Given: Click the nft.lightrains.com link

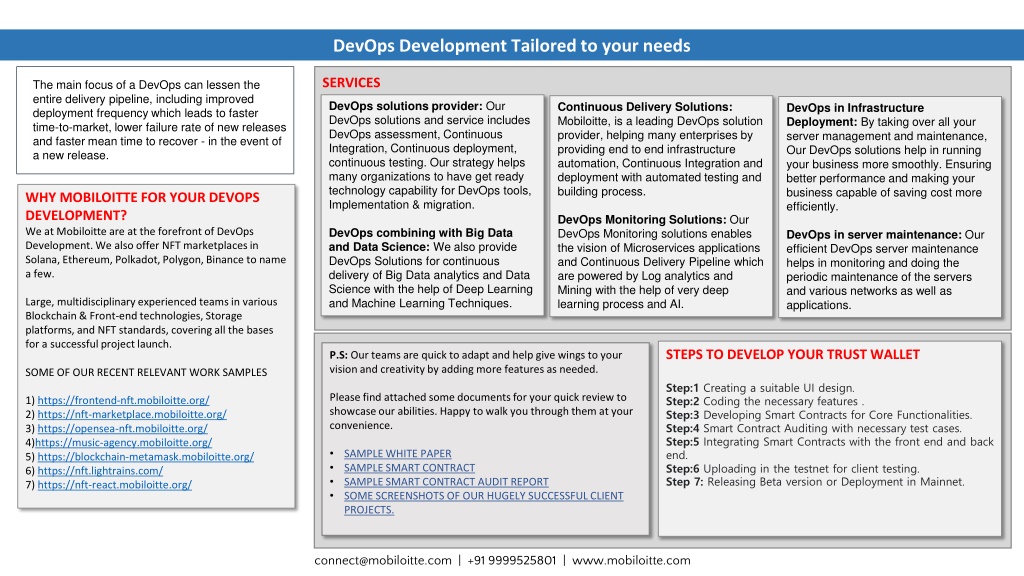Looking at the screenshot, I should pyautogui.click(x=100, y=471).
